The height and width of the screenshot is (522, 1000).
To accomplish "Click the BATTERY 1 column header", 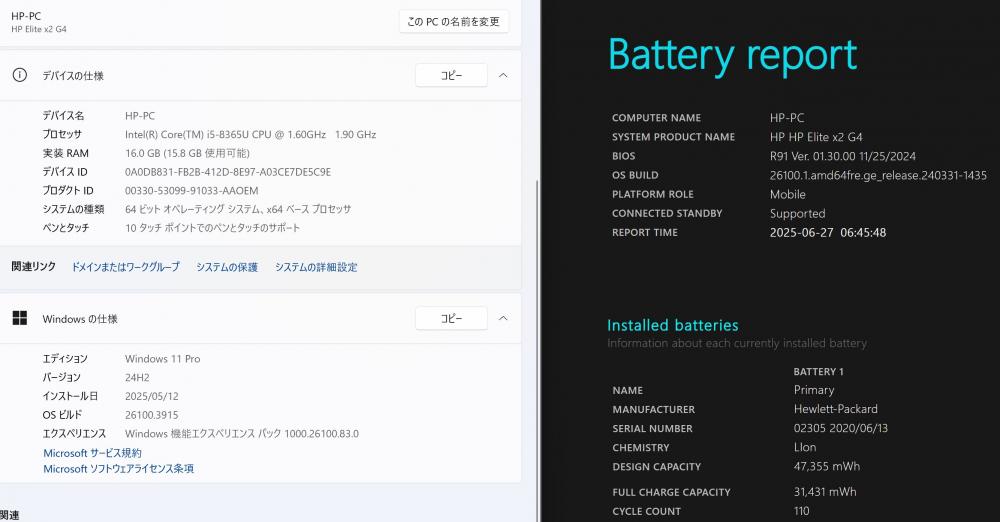I will [818, 371].
